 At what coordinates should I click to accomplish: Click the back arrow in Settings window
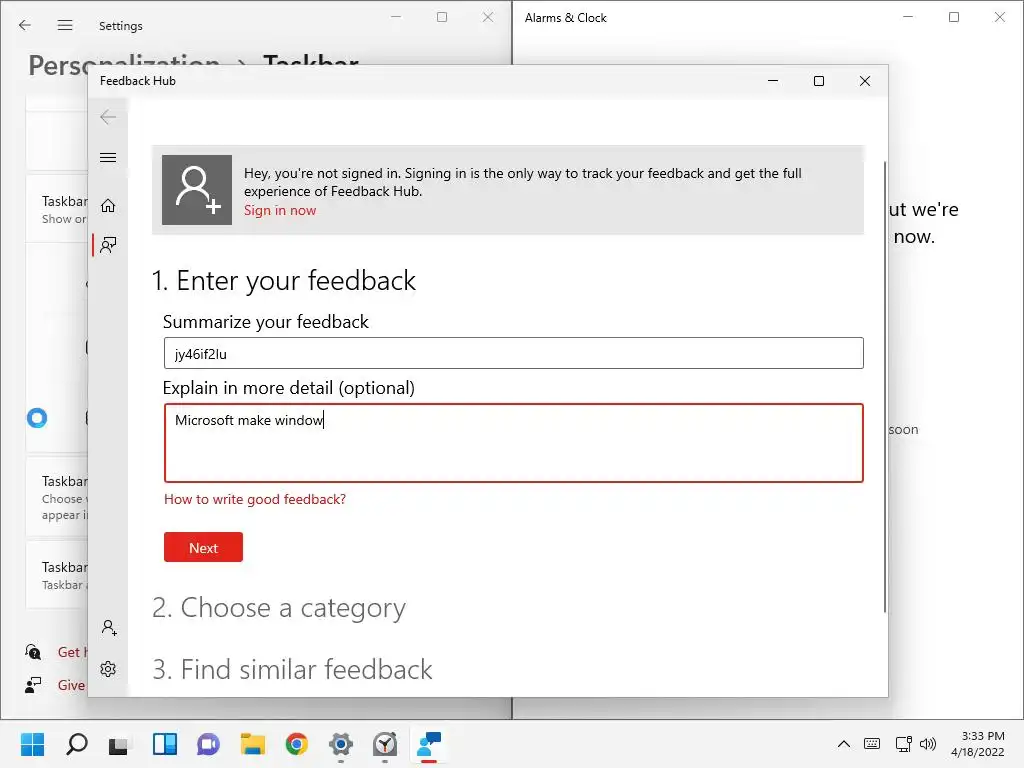point(25,25)
